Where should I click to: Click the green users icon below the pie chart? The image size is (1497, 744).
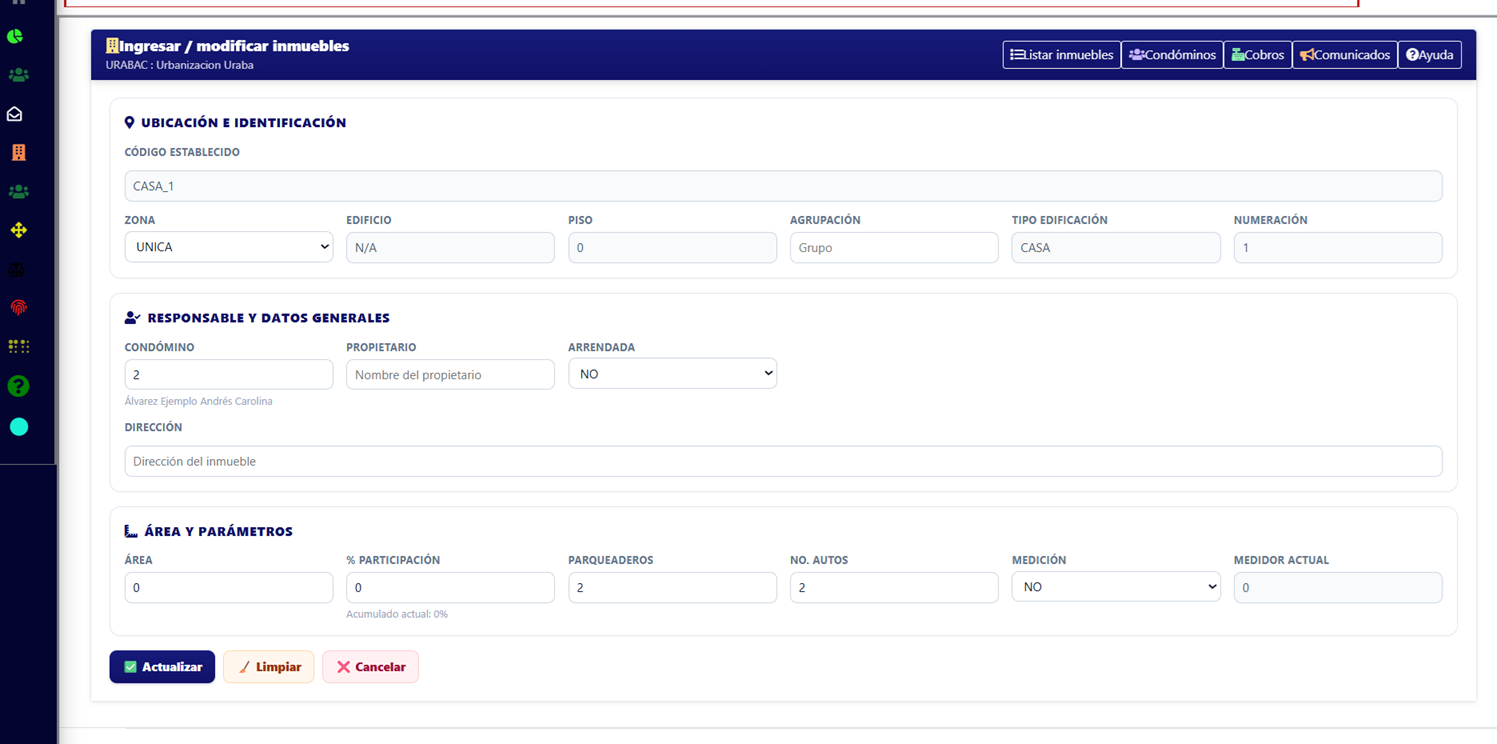18,75
